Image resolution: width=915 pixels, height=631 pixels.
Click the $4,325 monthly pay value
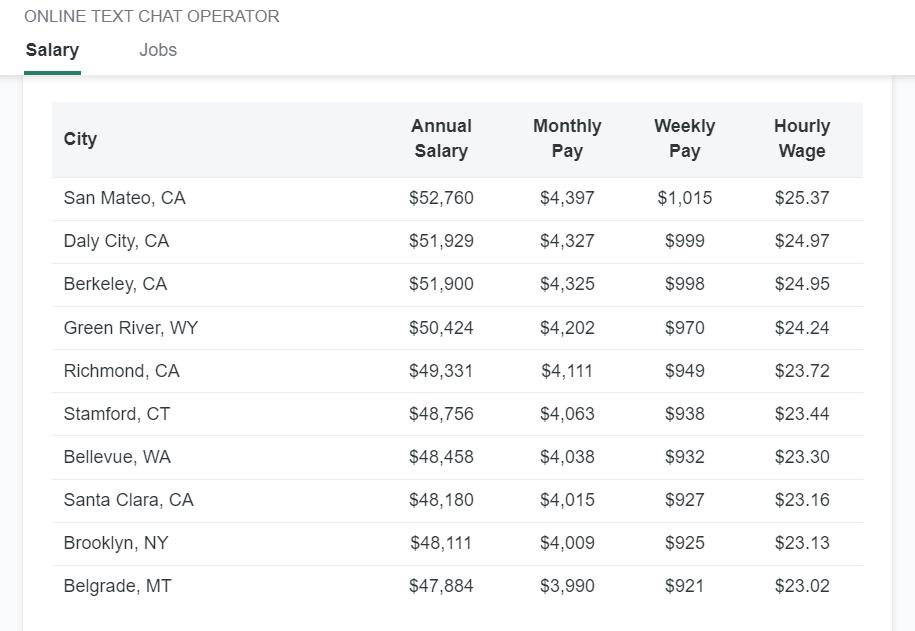(567, 284)
